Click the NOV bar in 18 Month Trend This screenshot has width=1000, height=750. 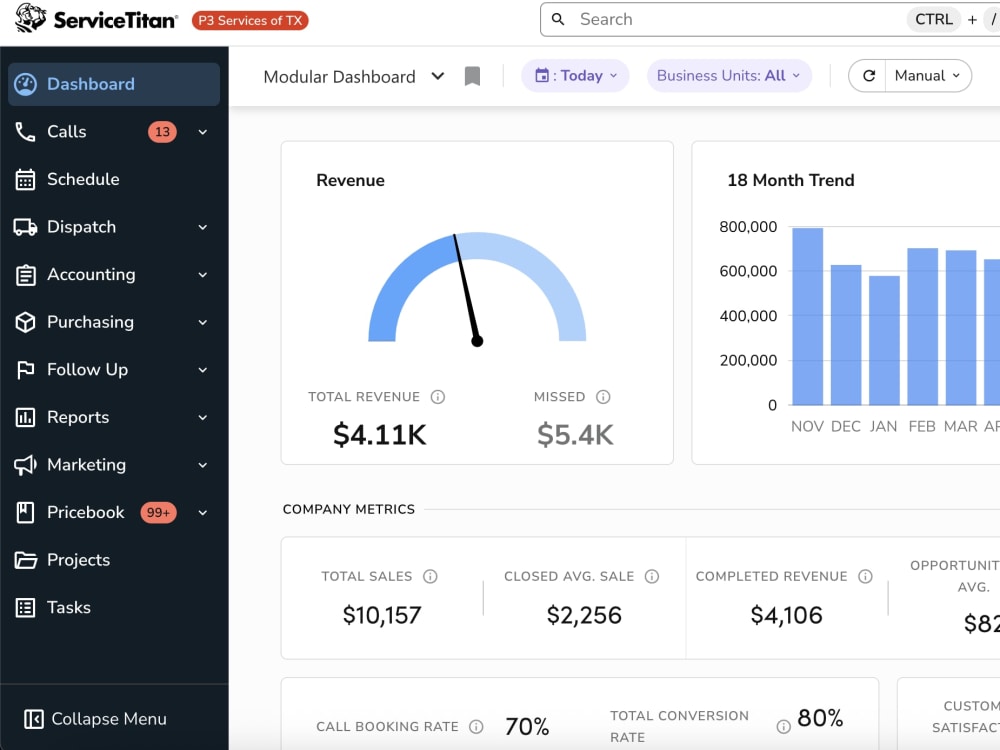point(807,316)
